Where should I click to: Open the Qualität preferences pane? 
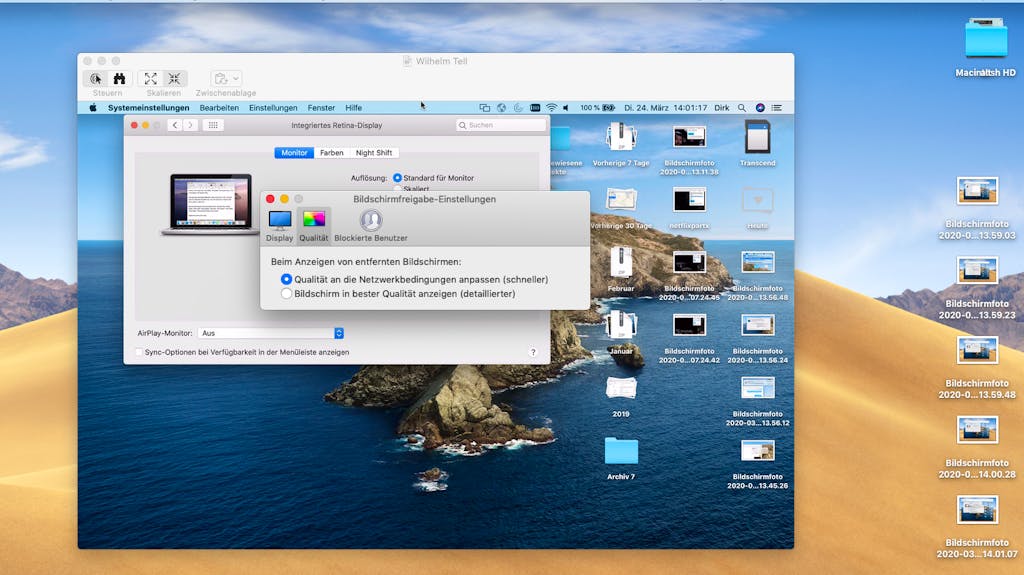click(313, 226)
